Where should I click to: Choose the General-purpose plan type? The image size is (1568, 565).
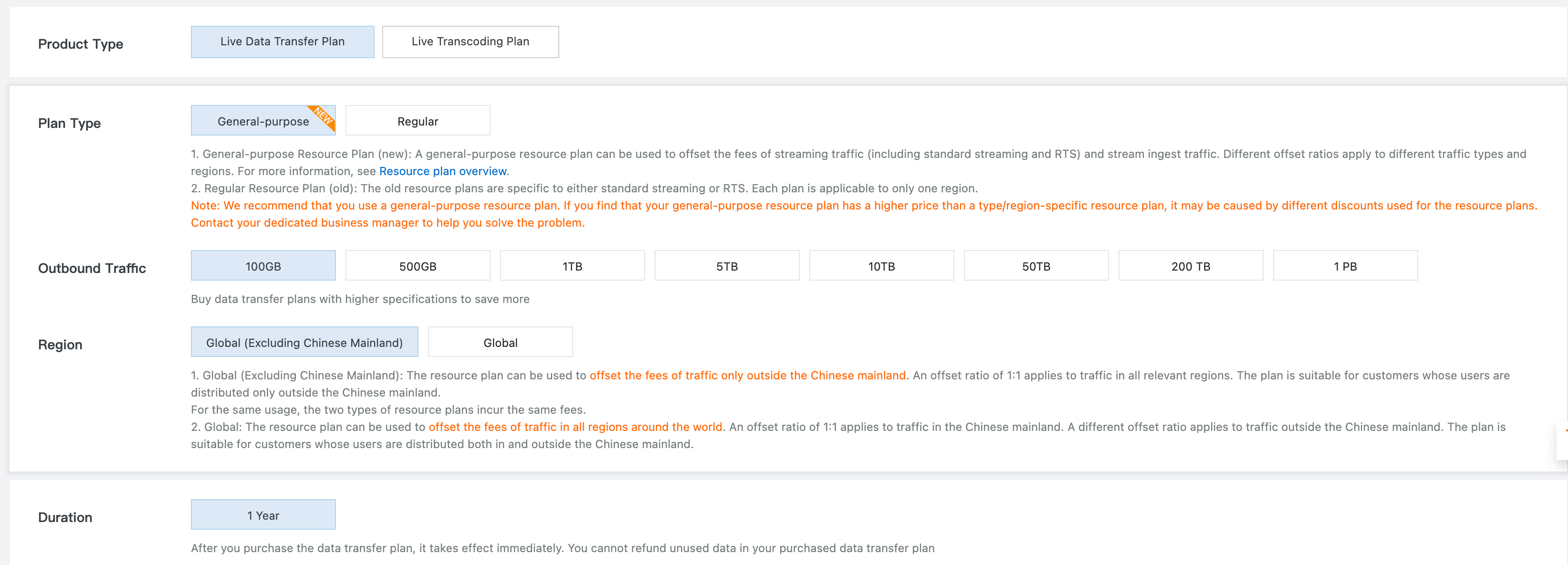(262, 121)
